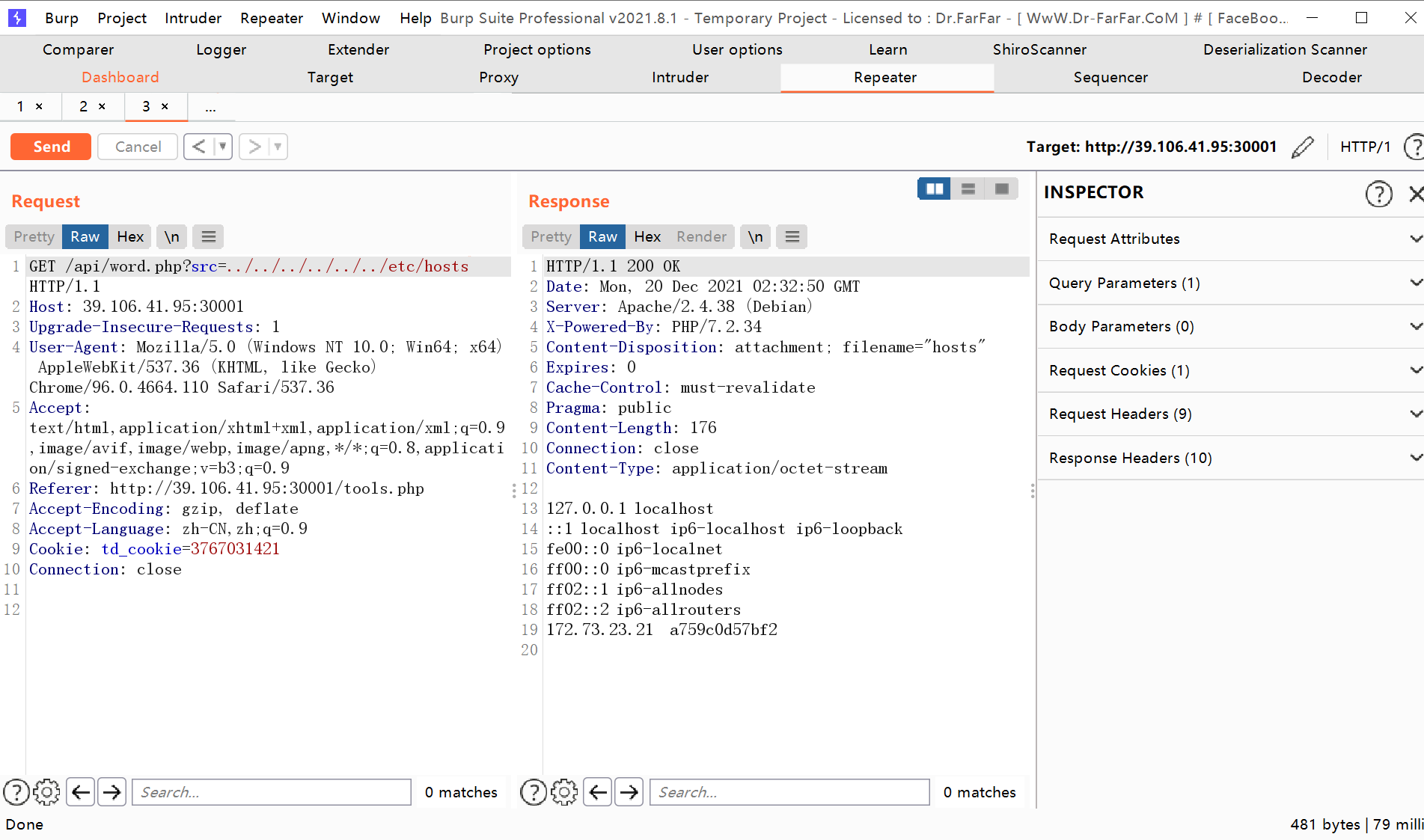Switch Request view to Raw
1424x840 pixels.
pyautogui.click(x=85, y=236)
